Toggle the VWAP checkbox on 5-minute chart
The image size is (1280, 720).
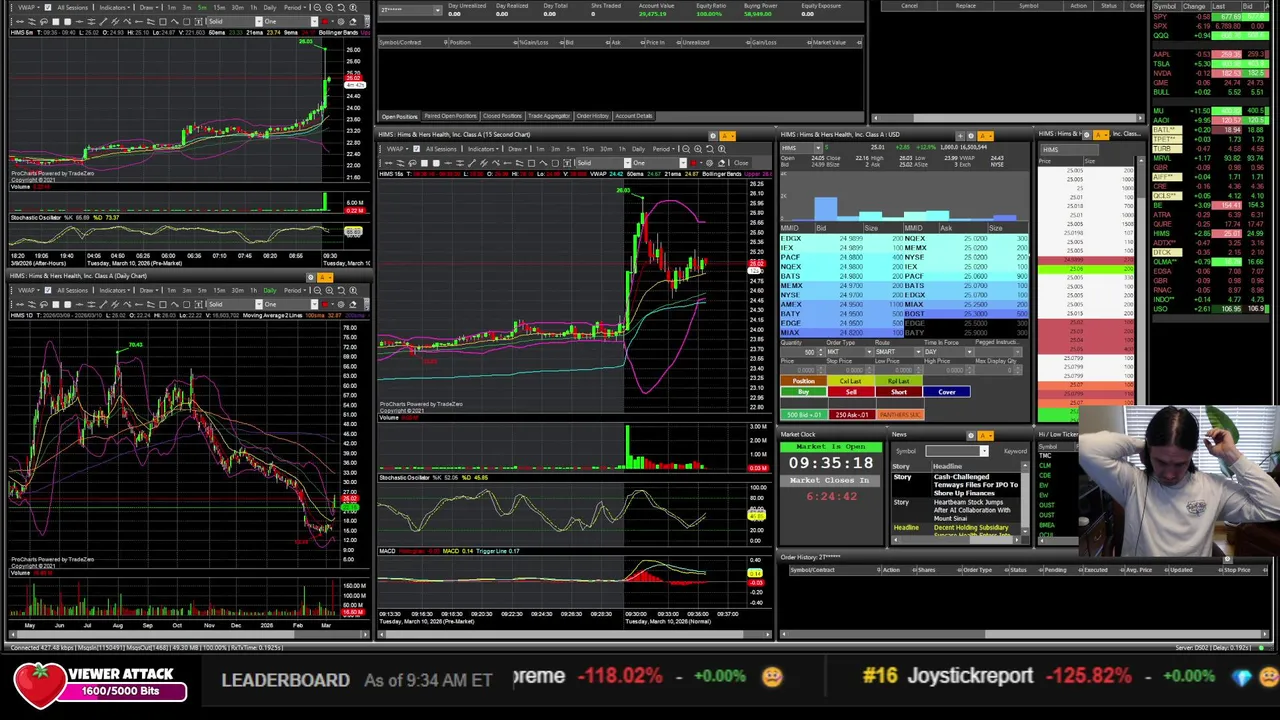(x=48, y=7)
